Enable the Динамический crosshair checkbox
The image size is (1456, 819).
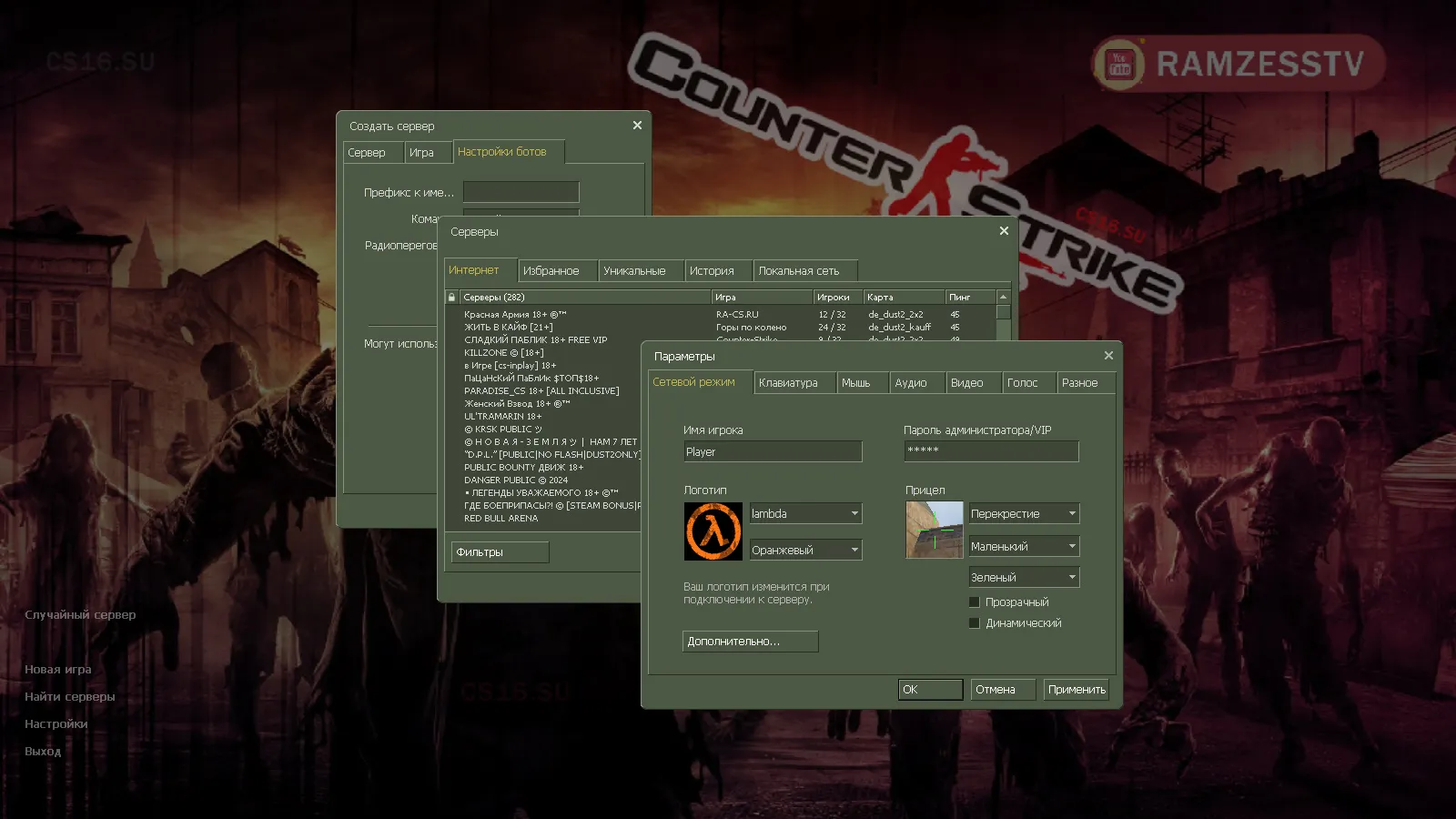pyautogui.click(x=974, y=622)
